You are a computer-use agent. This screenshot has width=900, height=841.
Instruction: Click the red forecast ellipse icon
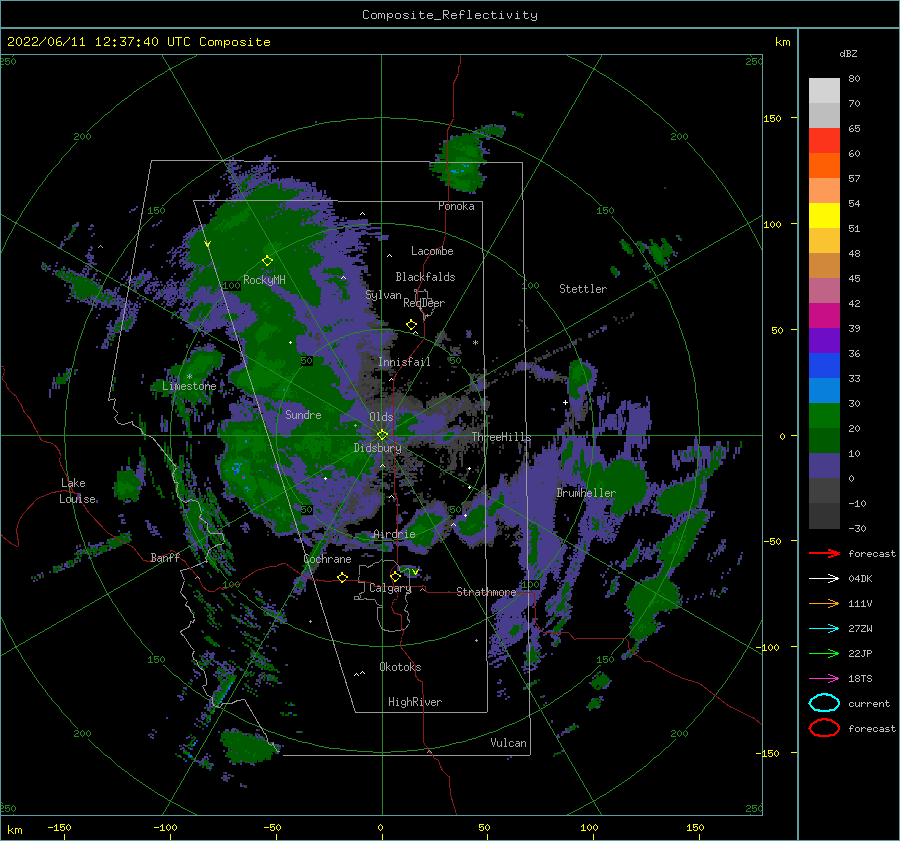tap(824, 728)
